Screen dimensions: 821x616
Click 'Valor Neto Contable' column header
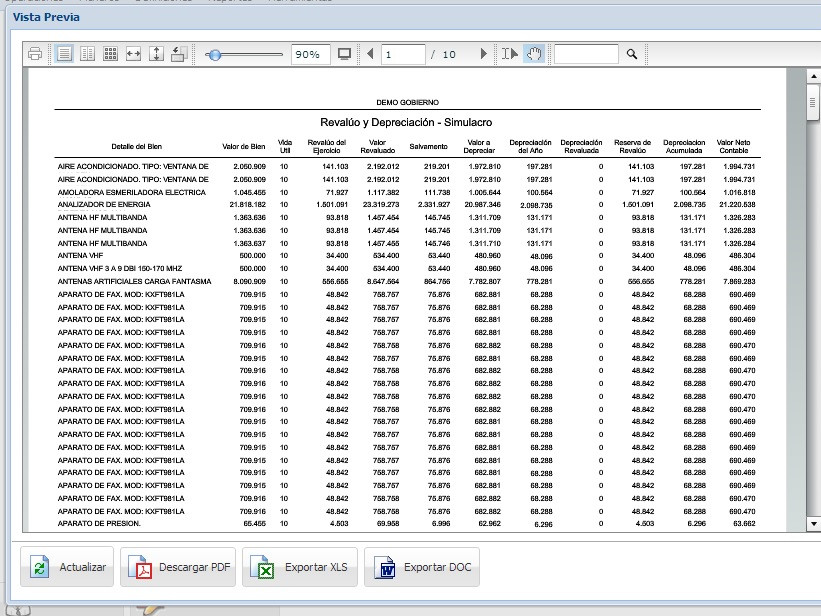tap(734, 147)
